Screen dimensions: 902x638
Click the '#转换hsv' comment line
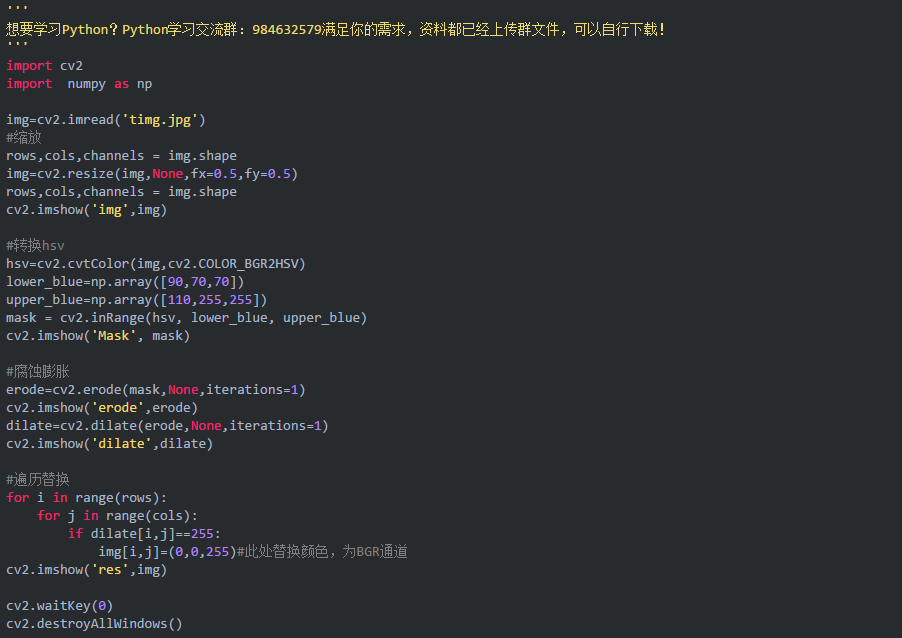[x=35, y=246]
